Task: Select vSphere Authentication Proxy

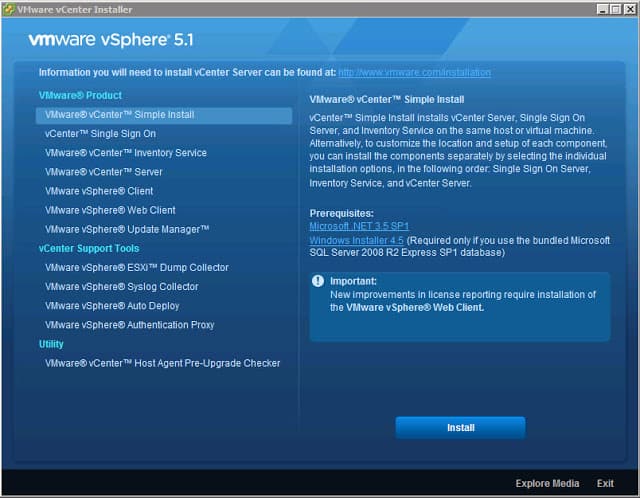Action: click(129, 325)
